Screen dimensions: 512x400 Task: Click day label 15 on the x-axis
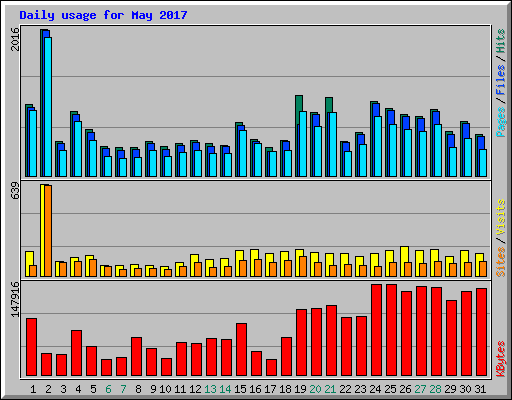(240, 389)
